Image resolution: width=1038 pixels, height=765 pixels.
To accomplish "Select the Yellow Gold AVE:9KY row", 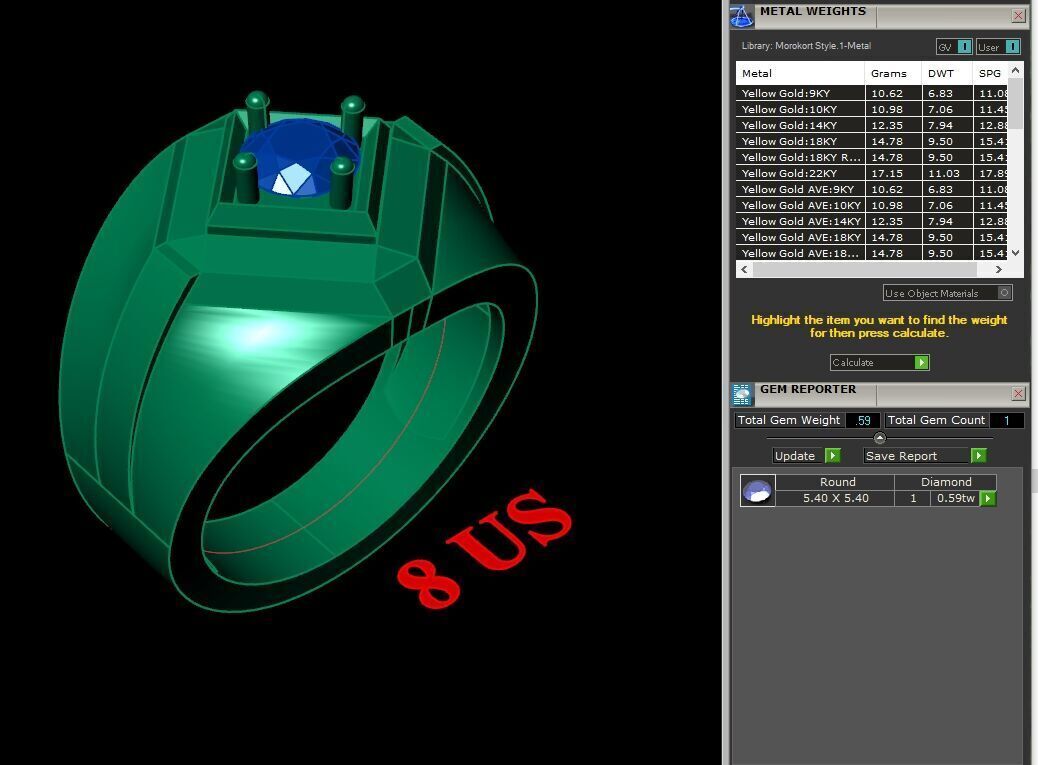I will point(871,189).
